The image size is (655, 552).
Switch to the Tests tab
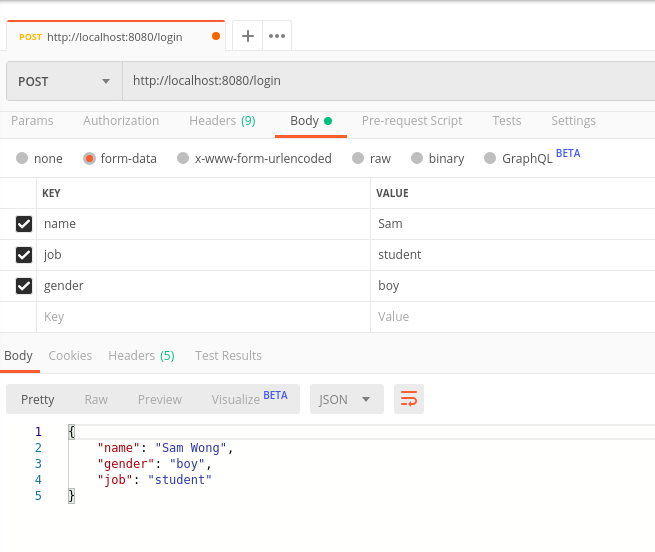click(507, 121)
